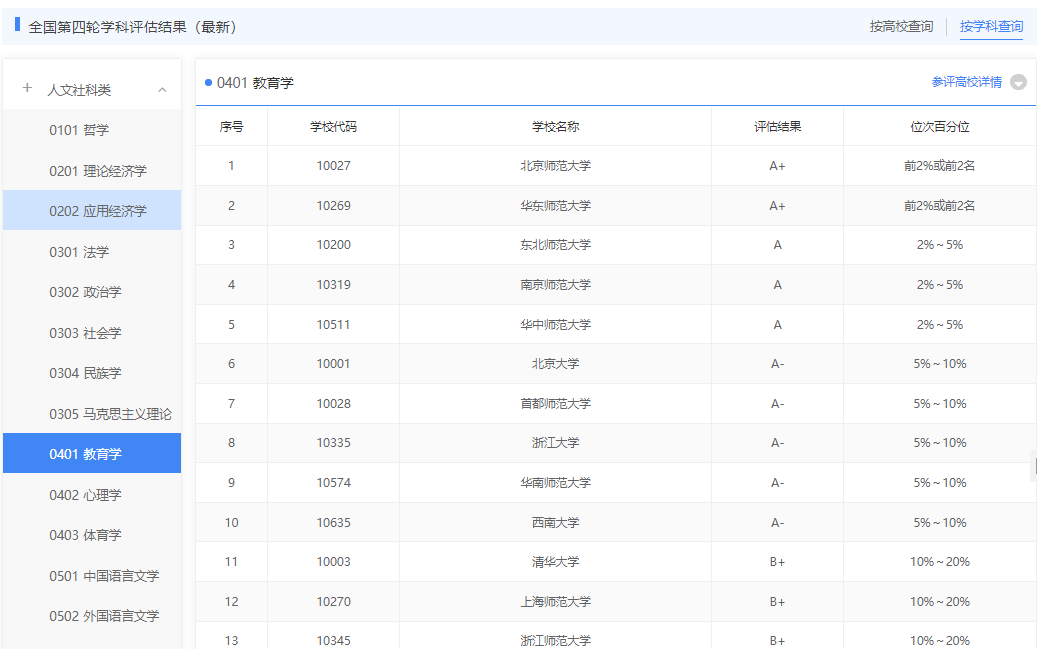The image size is (1037, 649).
Task: Click 北京大学 school name
Action: [x=556, y=364]
